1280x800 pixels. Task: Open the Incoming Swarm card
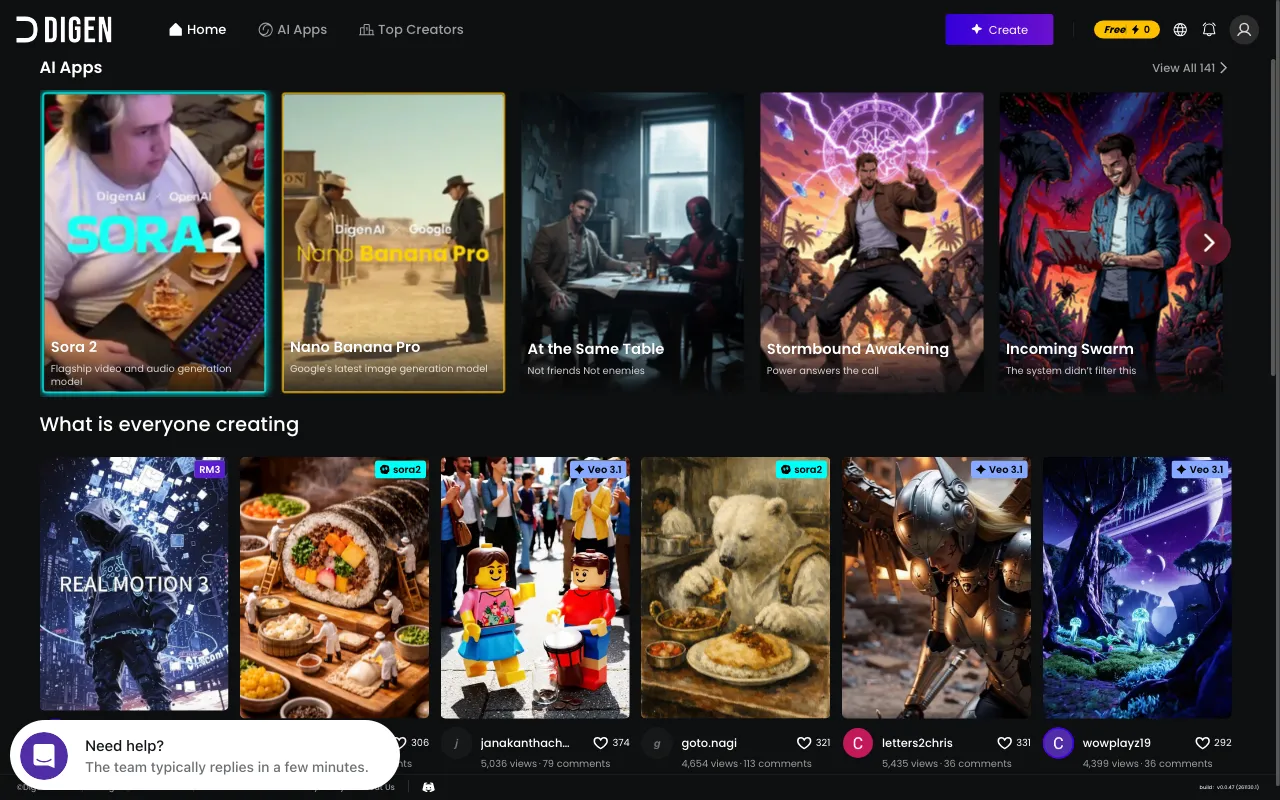[1111, 243]
